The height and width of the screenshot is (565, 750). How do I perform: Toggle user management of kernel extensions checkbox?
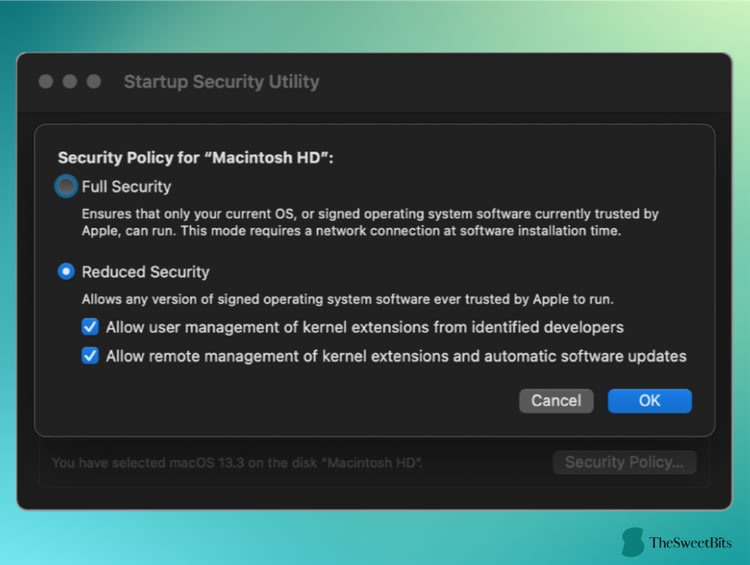90,327
